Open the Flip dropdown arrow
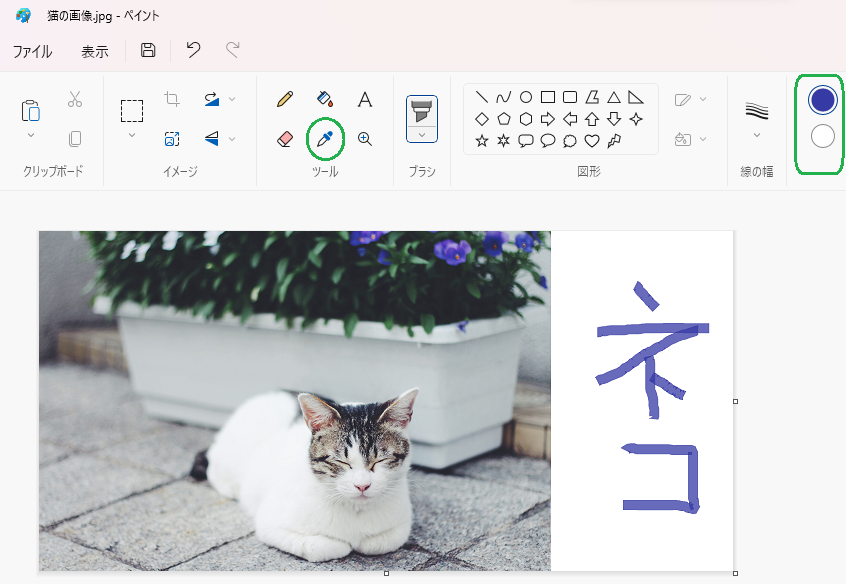 coord(232,139)
